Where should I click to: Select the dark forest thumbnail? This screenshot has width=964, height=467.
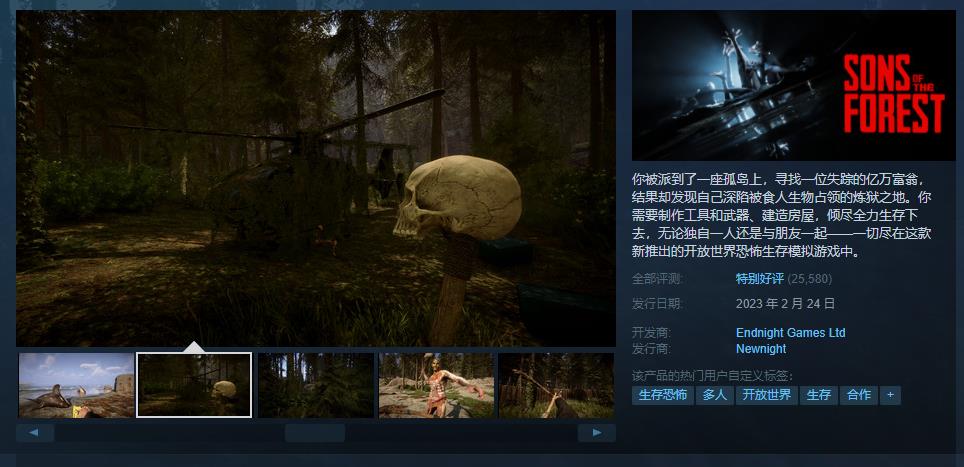[x=316, y=385]
